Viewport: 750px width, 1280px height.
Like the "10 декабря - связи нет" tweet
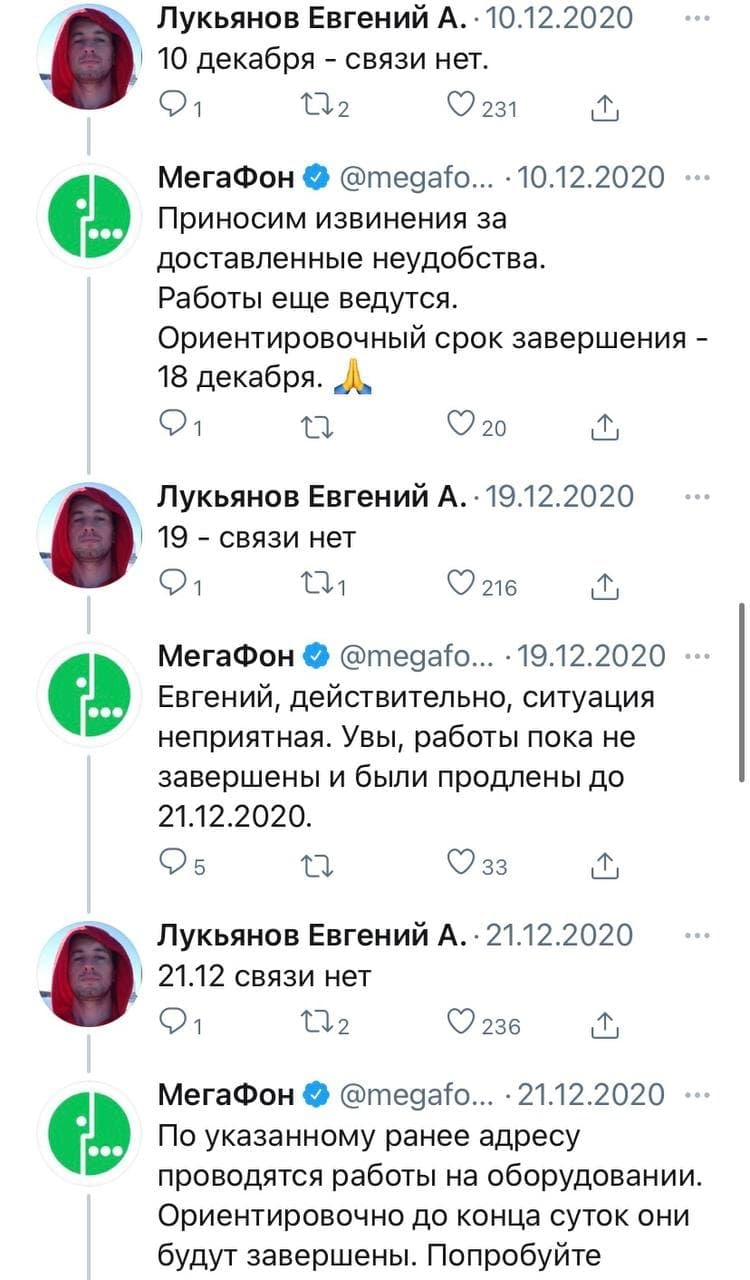tap(461, 108)
